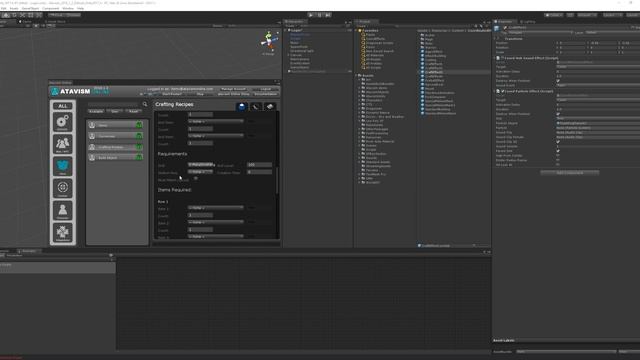This screenshot has width=640, height=360.
Task: Toggle Coord Particle Effect script enabled checkbox
Action: (x=502, y=91)
